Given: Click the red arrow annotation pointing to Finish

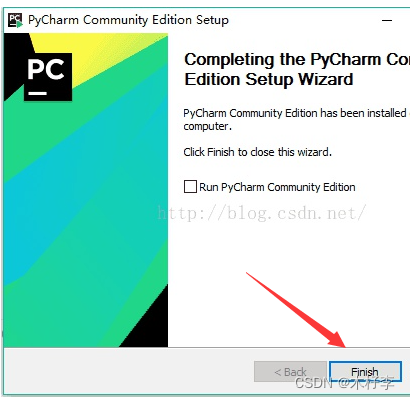Looking at the screenshot, I should (297, 310).
